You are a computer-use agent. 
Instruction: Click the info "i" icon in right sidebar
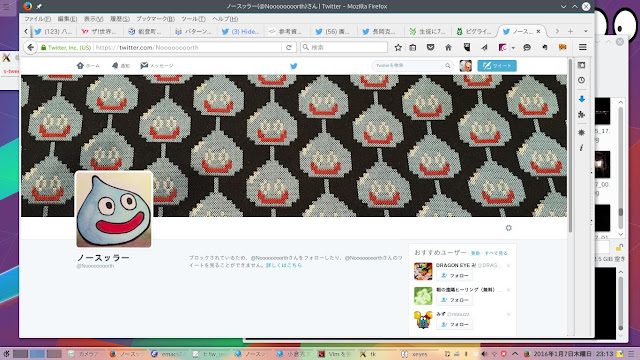[x=581, y=148]
